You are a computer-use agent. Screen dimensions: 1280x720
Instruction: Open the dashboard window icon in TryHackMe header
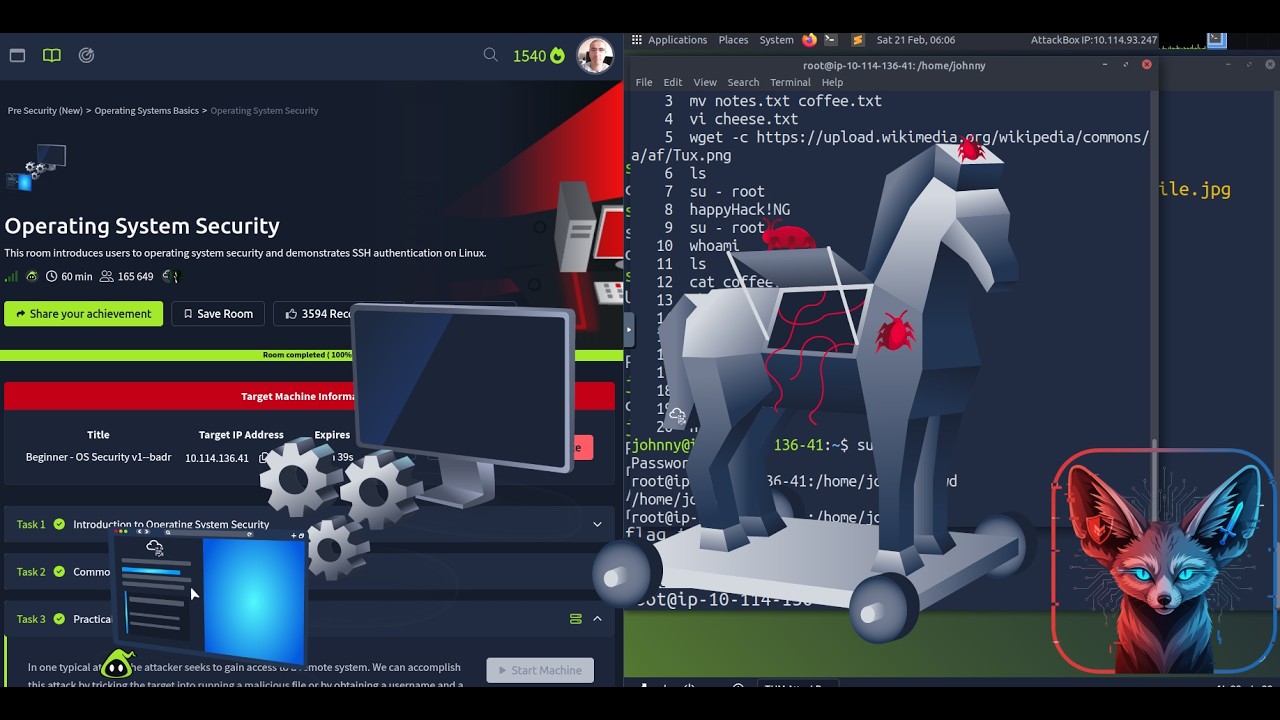(x=17, y=56)
